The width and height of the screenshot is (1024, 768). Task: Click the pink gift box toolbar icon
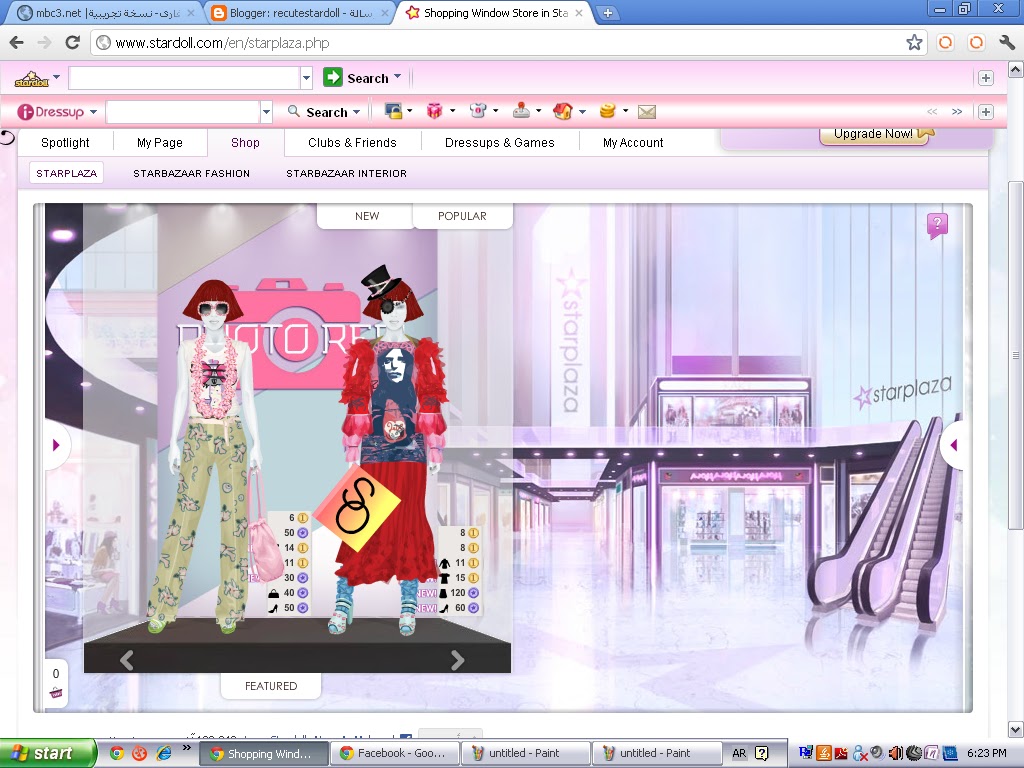click(434, 111)
